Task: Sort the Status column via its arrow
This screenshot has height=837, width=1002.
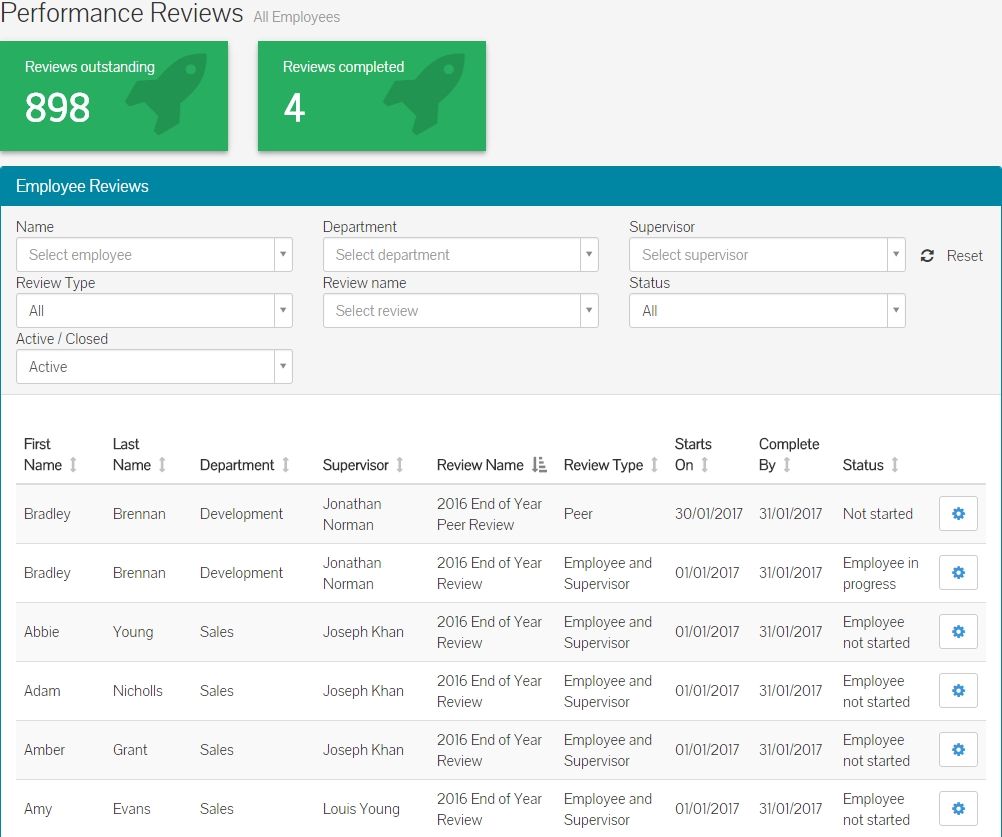Action: [x=895, y=465]
